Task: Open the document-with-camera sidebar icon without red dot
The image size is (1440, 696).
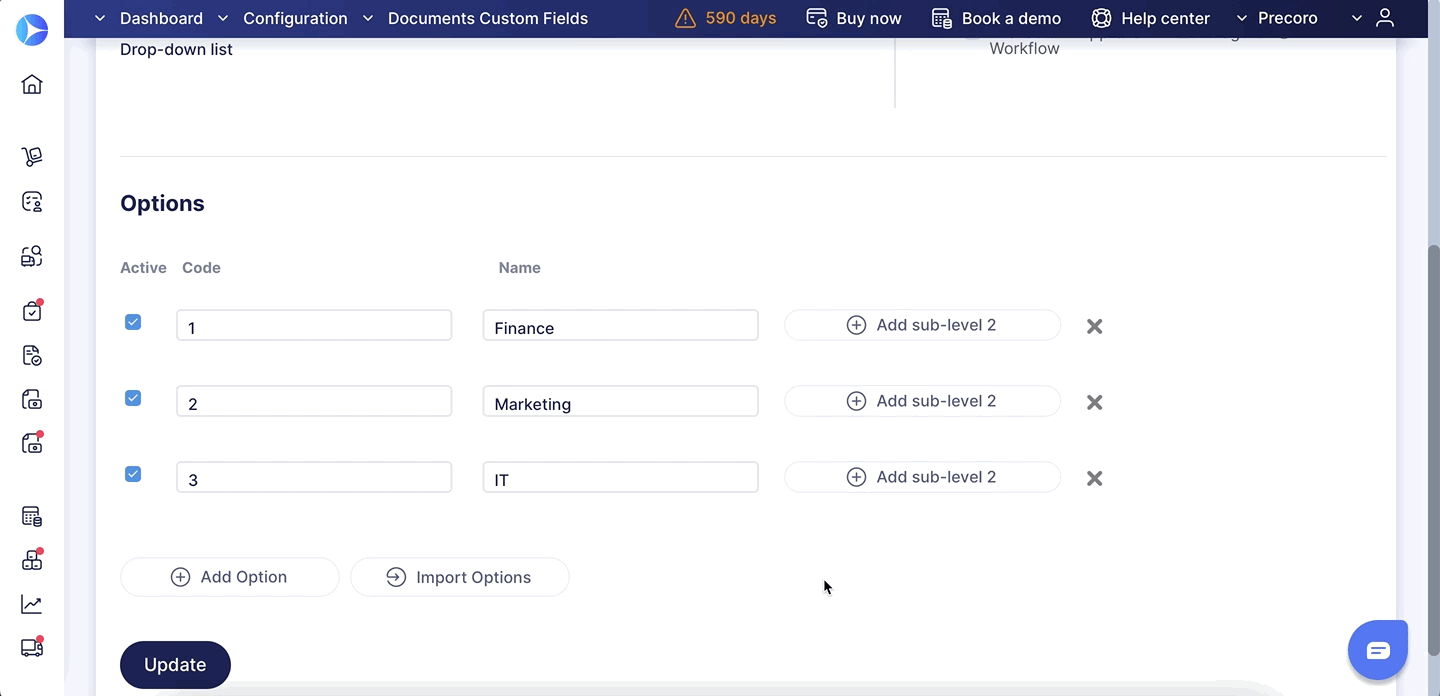Action: (x=32, y=400)
